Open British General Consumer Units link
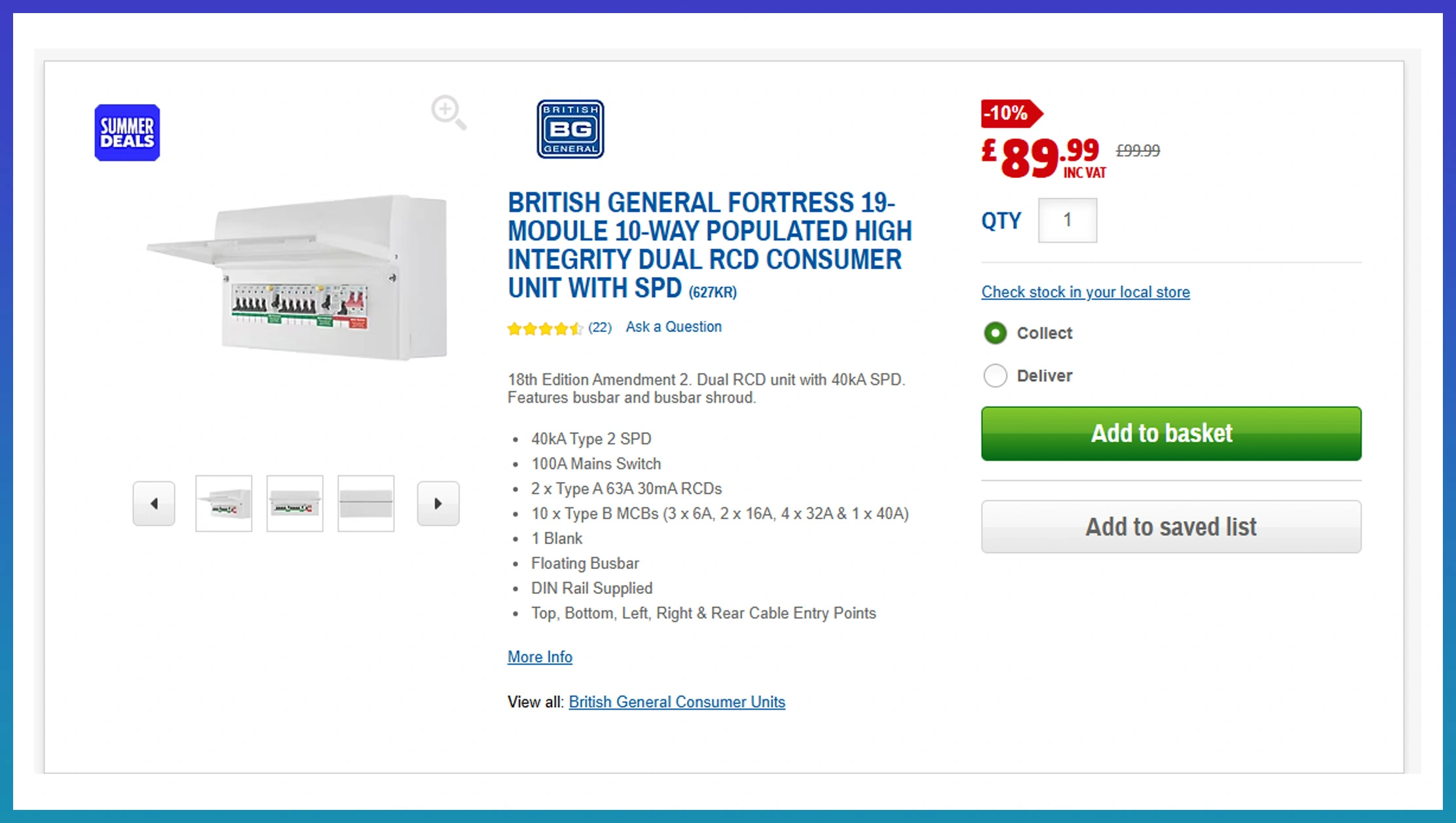1456x823 pixels. (x=677, y=702)
